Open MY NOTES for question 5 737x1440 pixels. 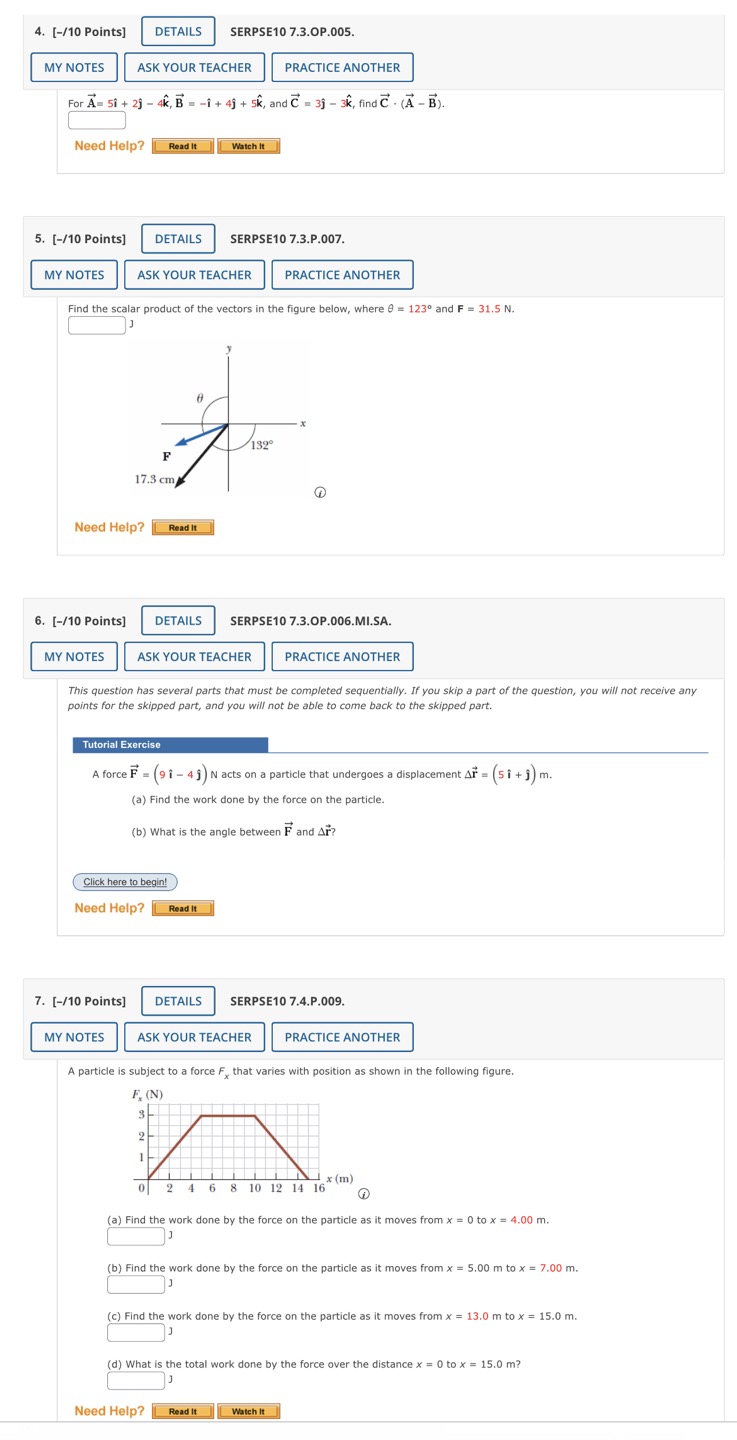(73, 274)
